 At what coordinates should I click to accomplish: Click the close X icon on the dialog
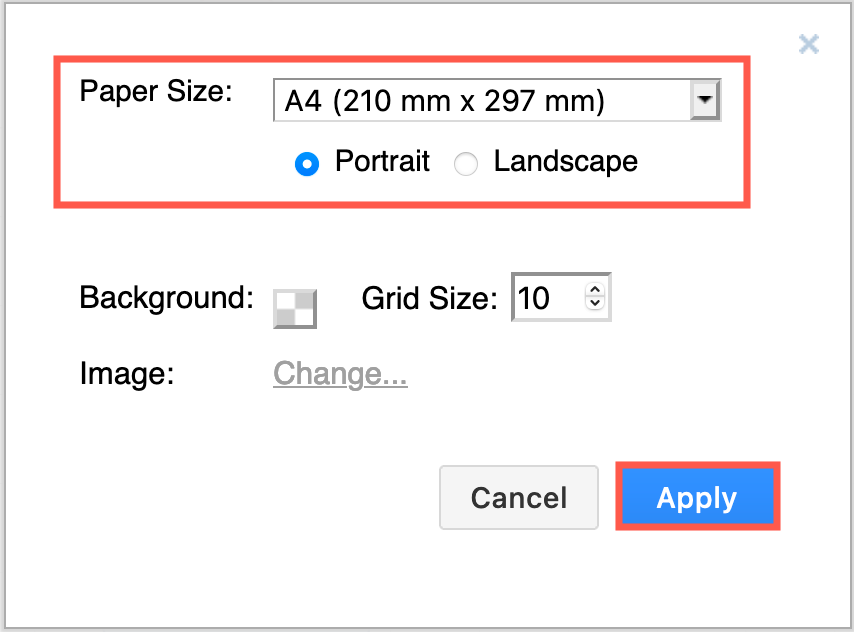click(x=809, y=44)
